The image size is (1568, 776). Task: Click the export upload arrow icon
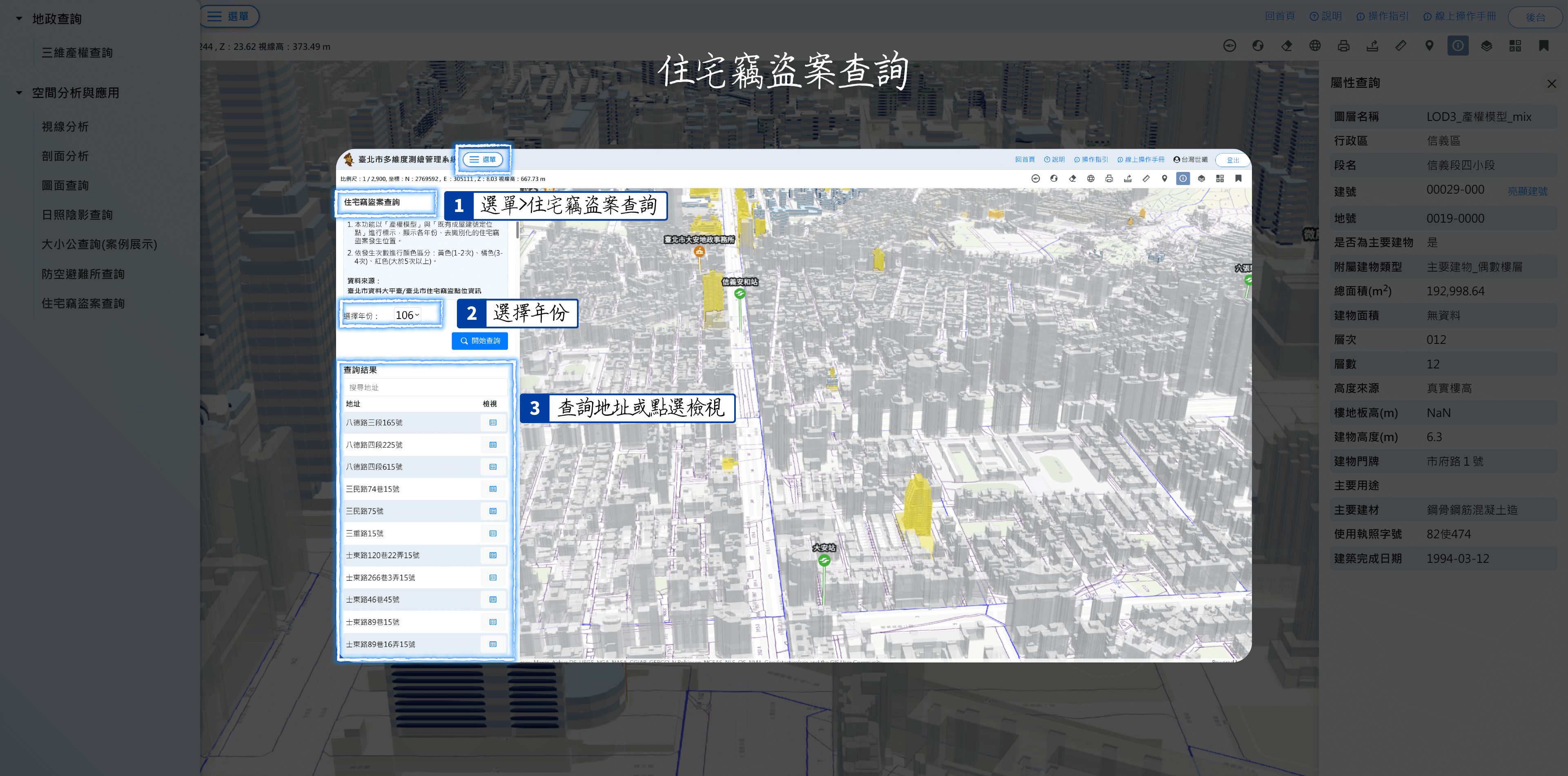click(1372, 46)
